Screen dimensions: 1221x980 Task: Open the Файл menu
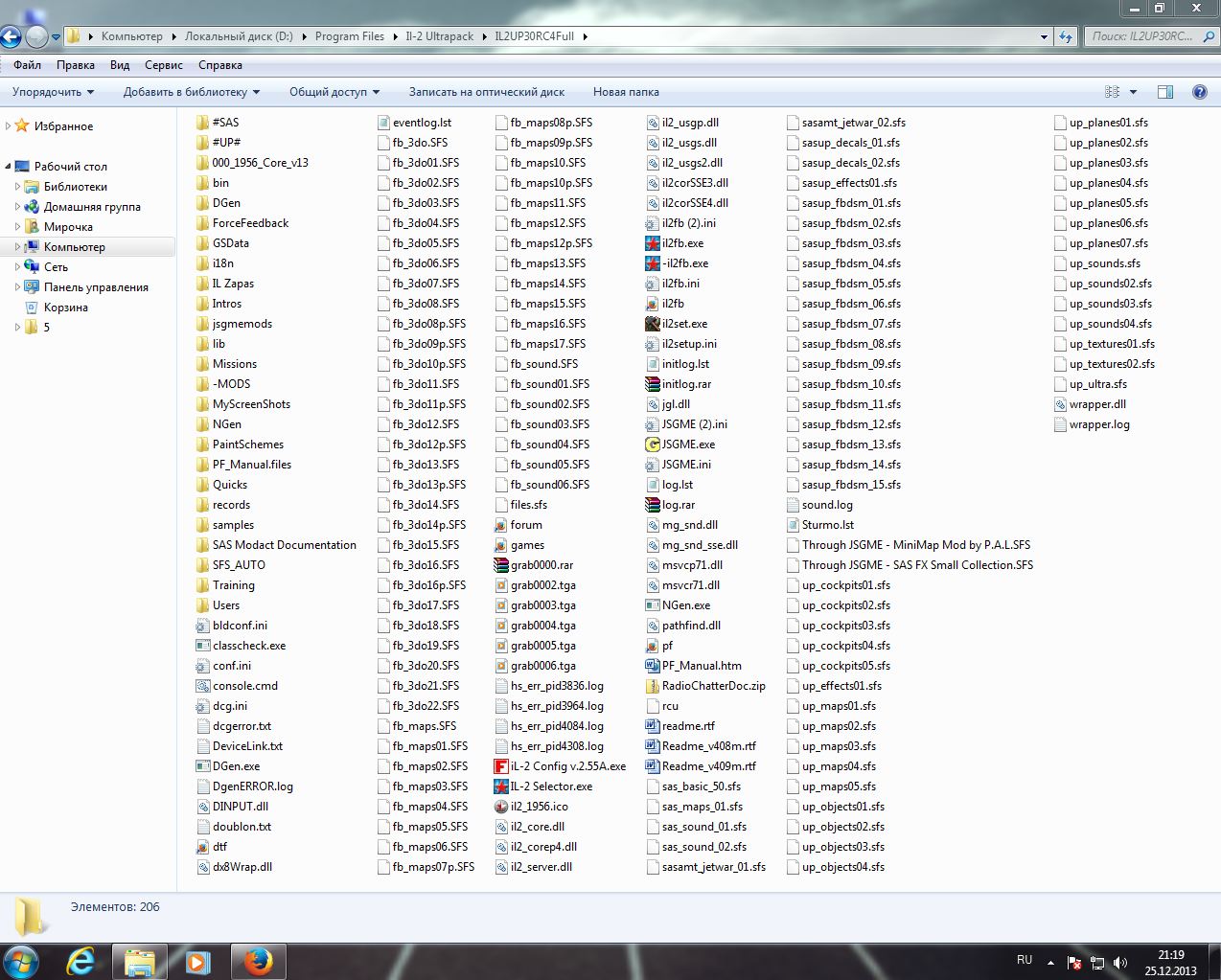(x=28, y=65)
